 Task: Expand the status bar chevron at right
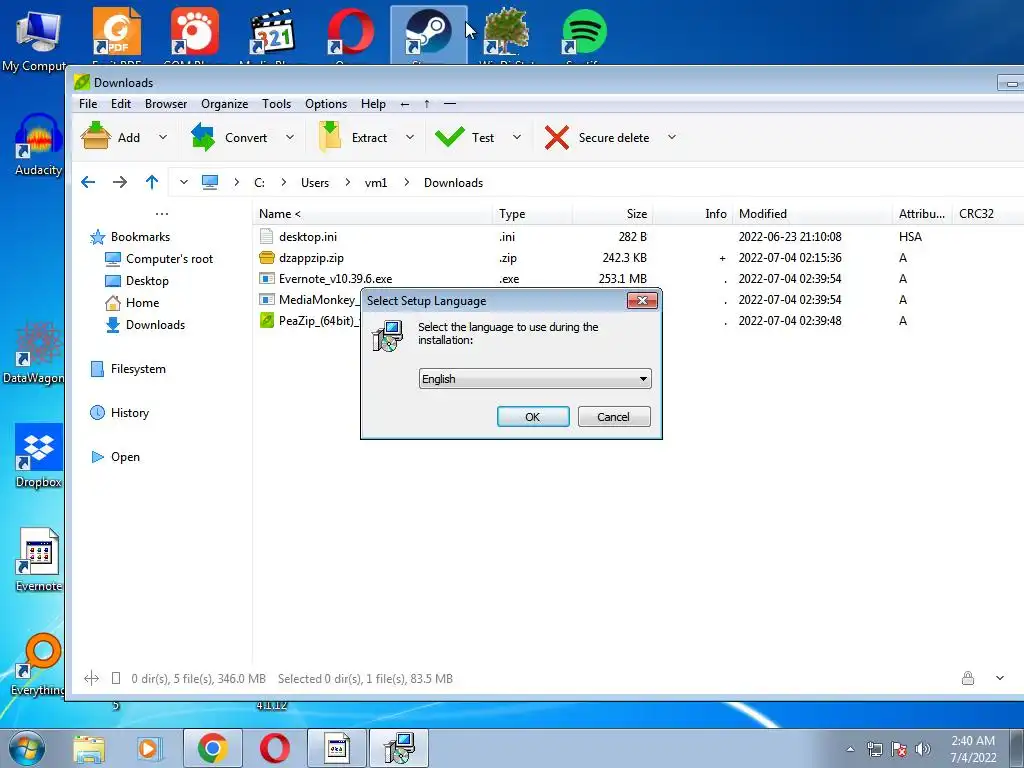pyautogui.click(x=1000, y=678)
